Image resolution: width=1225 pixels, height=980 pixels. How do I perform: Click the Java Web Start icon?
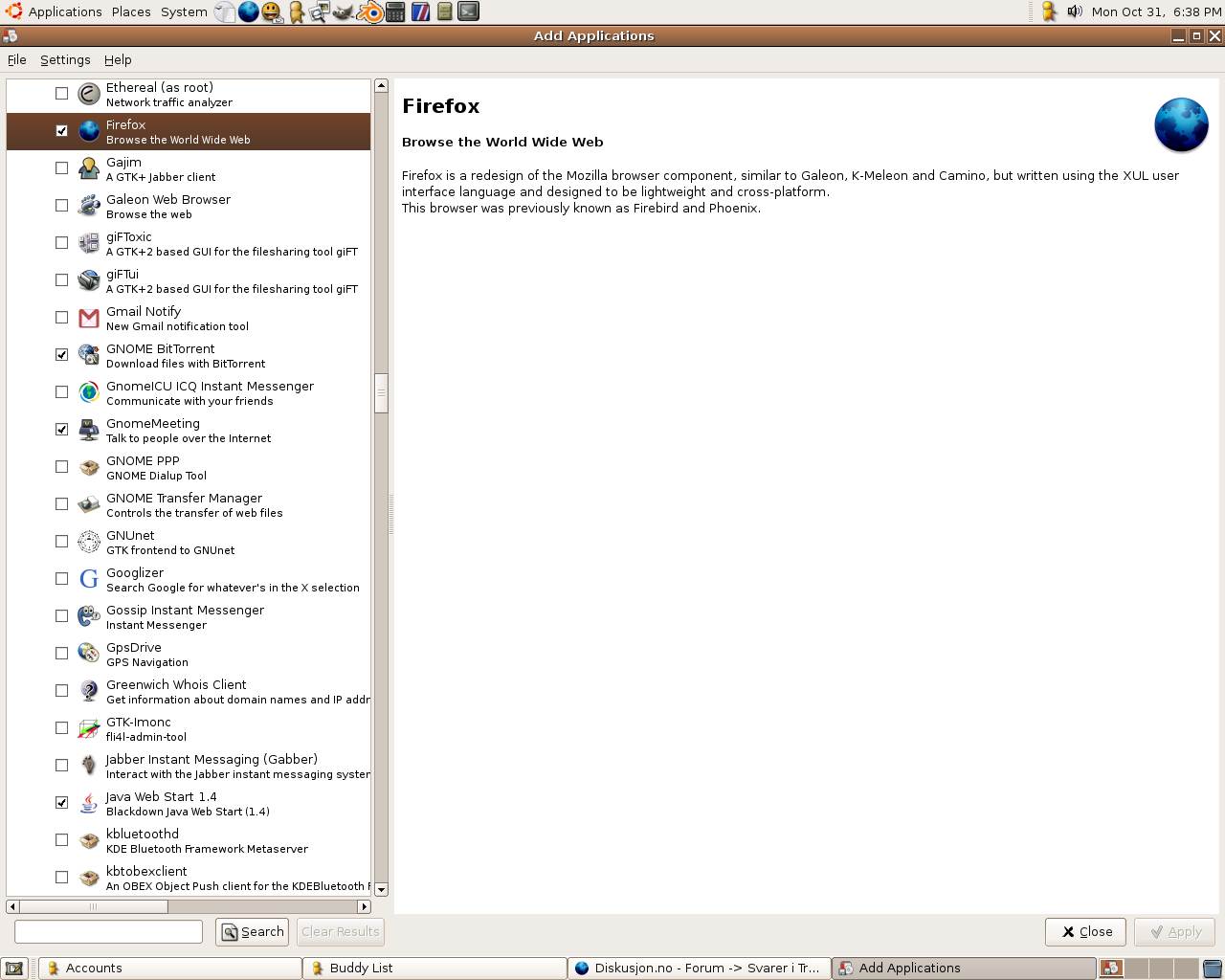[x=89, y=803]
